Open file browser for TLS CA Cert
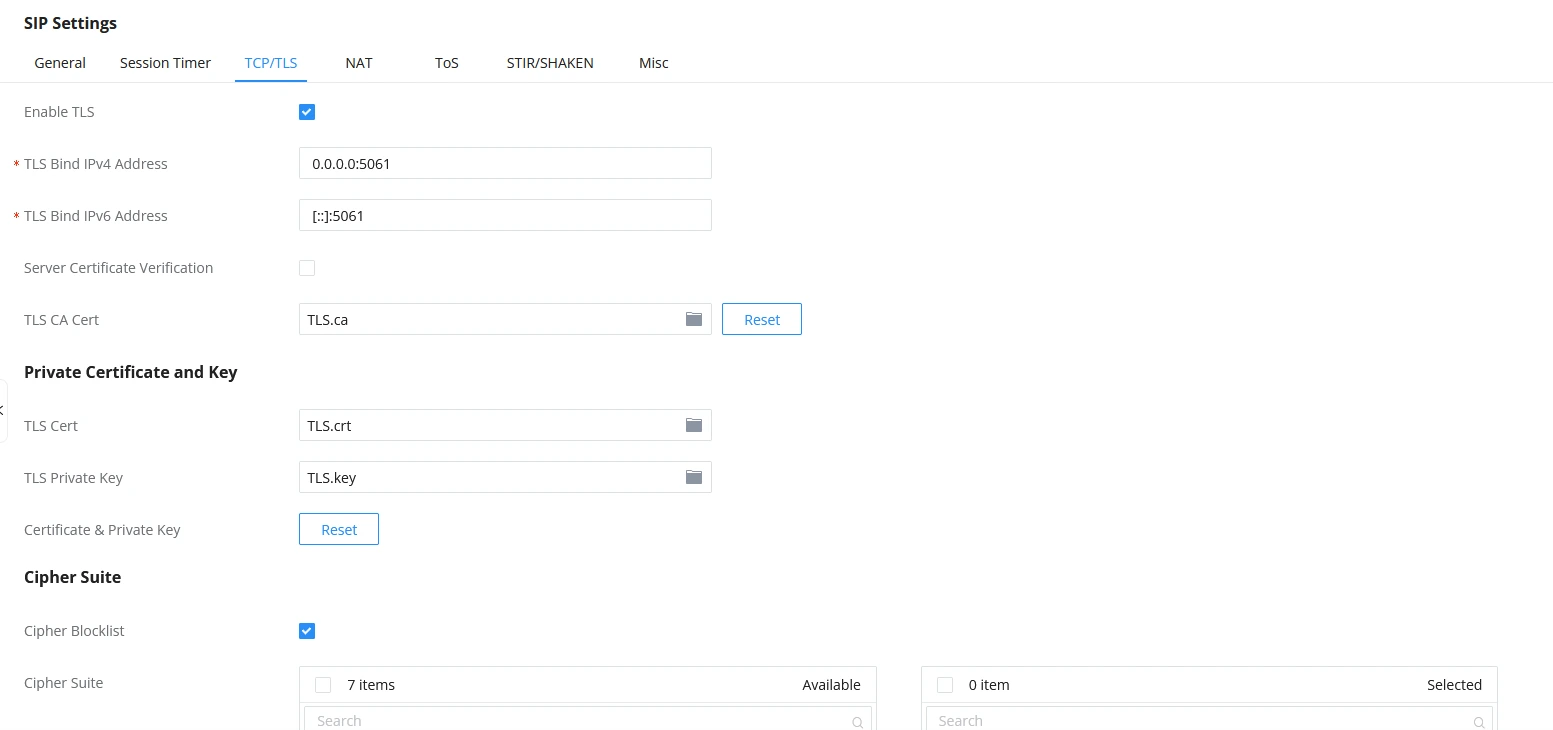Screen dimensions: 1553x730 [x=694, y=319]
